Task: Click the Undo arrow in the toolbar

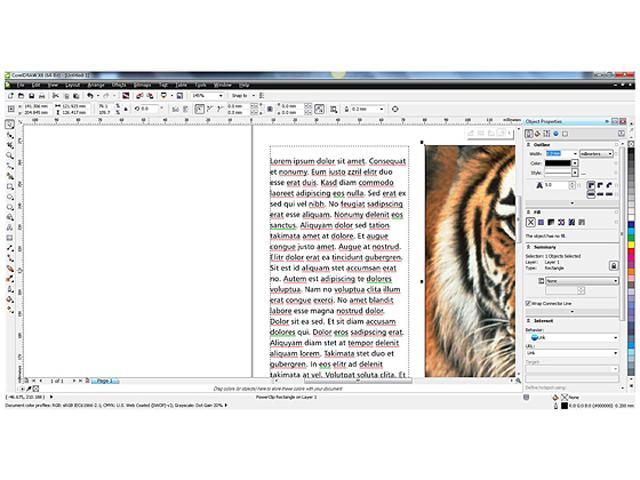Action: [x=90, y=95]
